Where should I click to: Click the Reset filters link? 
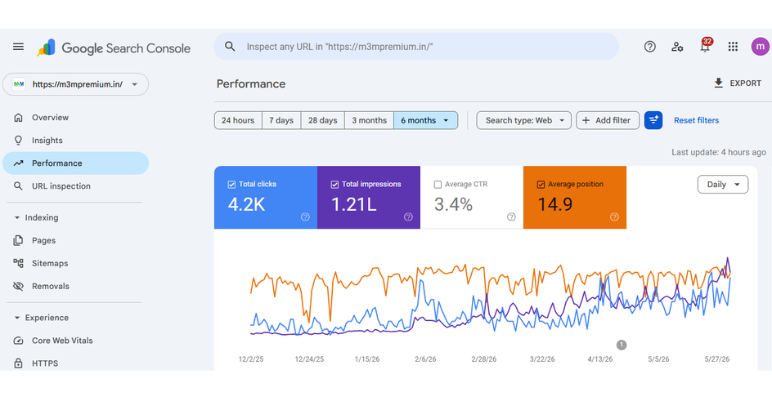click(x=696, y=120)
